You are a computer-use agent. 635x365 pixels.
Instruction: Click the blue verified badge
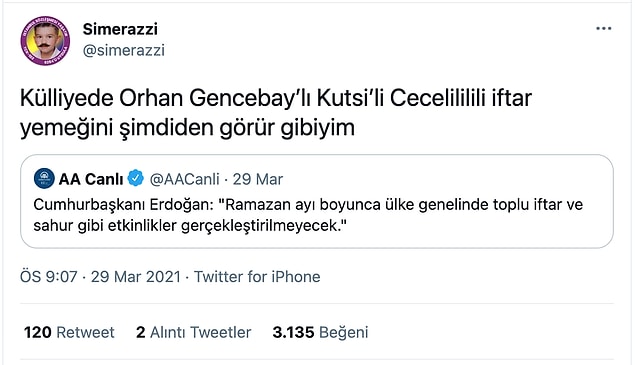click(136, 178)
